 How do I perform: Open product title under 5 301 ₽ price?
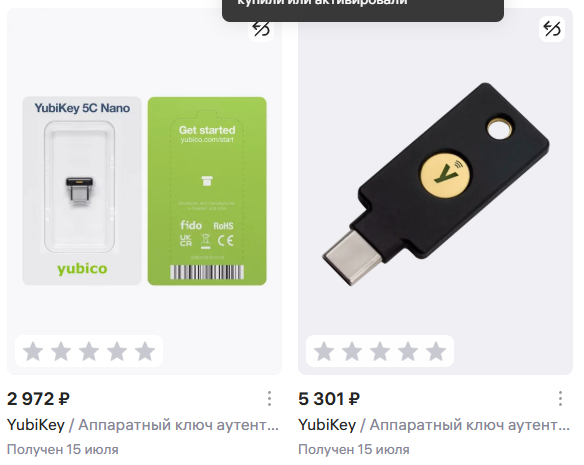click(434, 425)
